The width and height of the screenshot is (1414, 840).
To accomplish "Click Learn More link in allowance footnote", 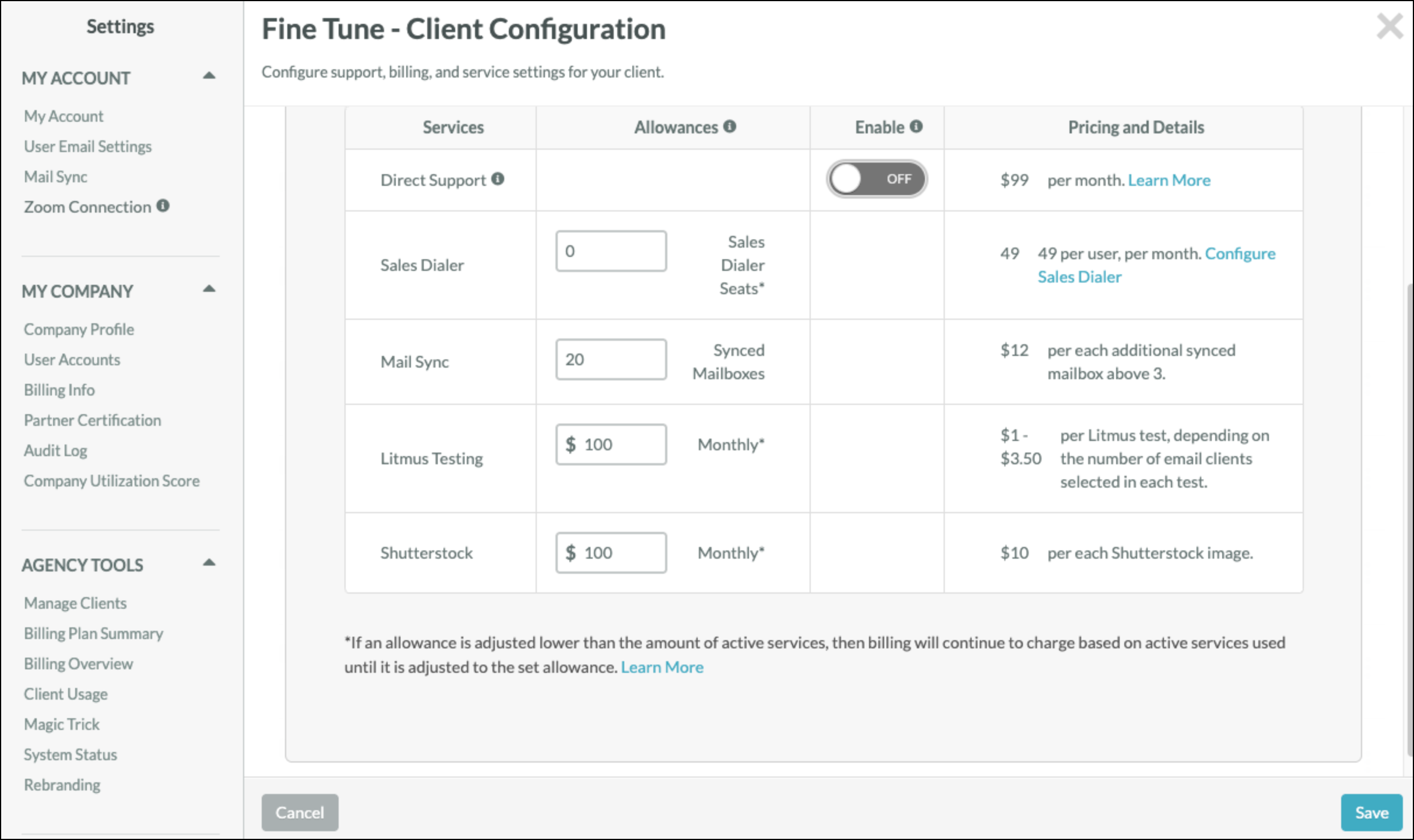I will 662,667.
